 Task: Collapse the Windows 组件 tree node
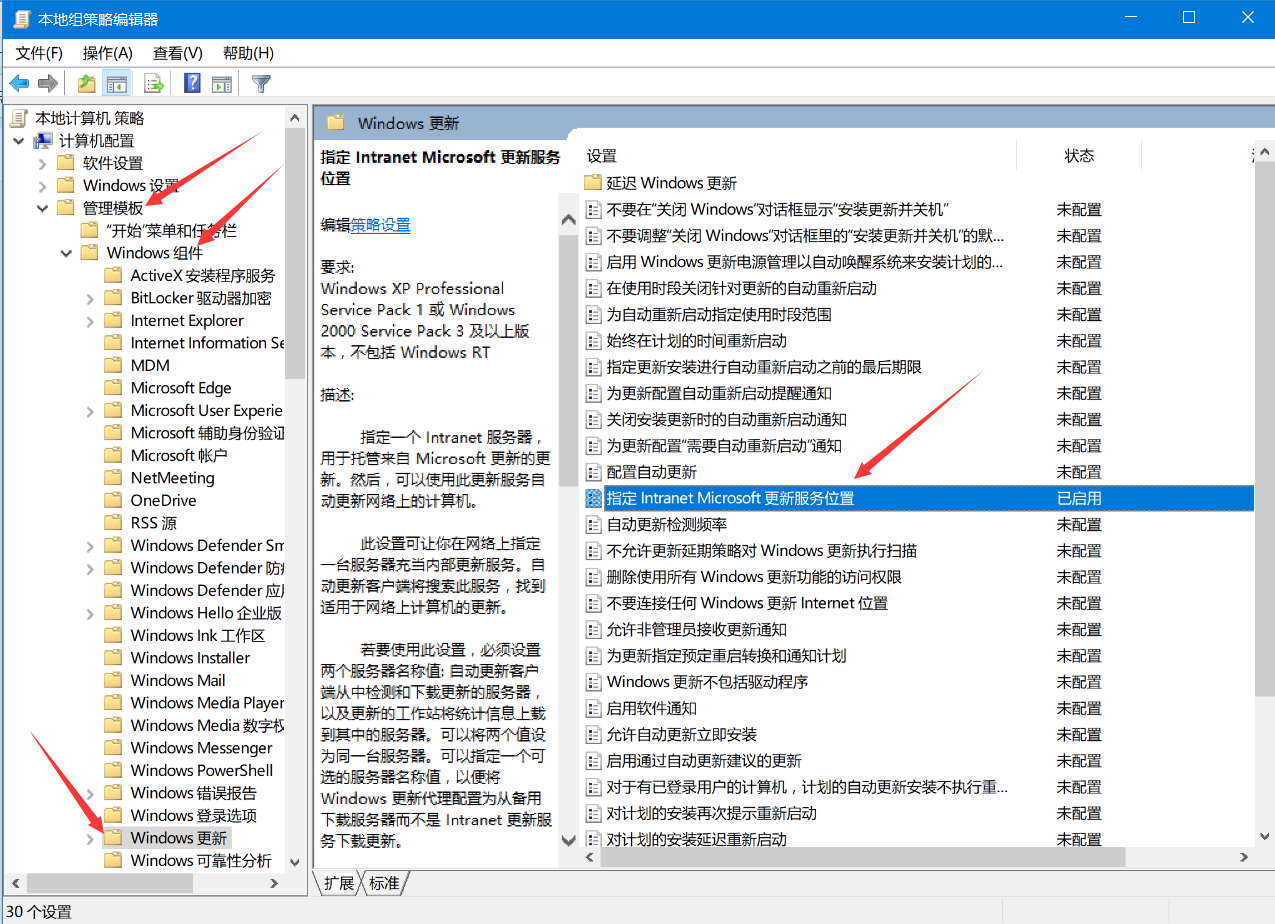click(x=66, y=253)
